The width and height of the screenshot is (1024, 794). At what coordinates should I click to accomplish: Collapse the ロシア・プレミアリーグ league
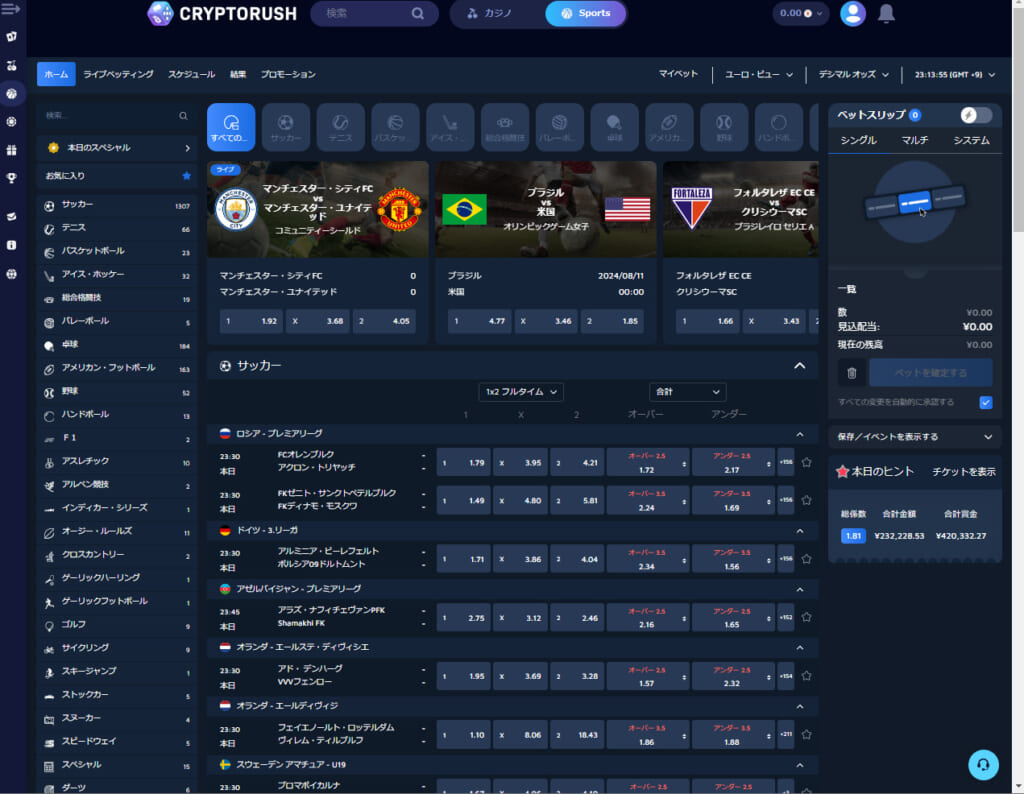coord(799,434)
